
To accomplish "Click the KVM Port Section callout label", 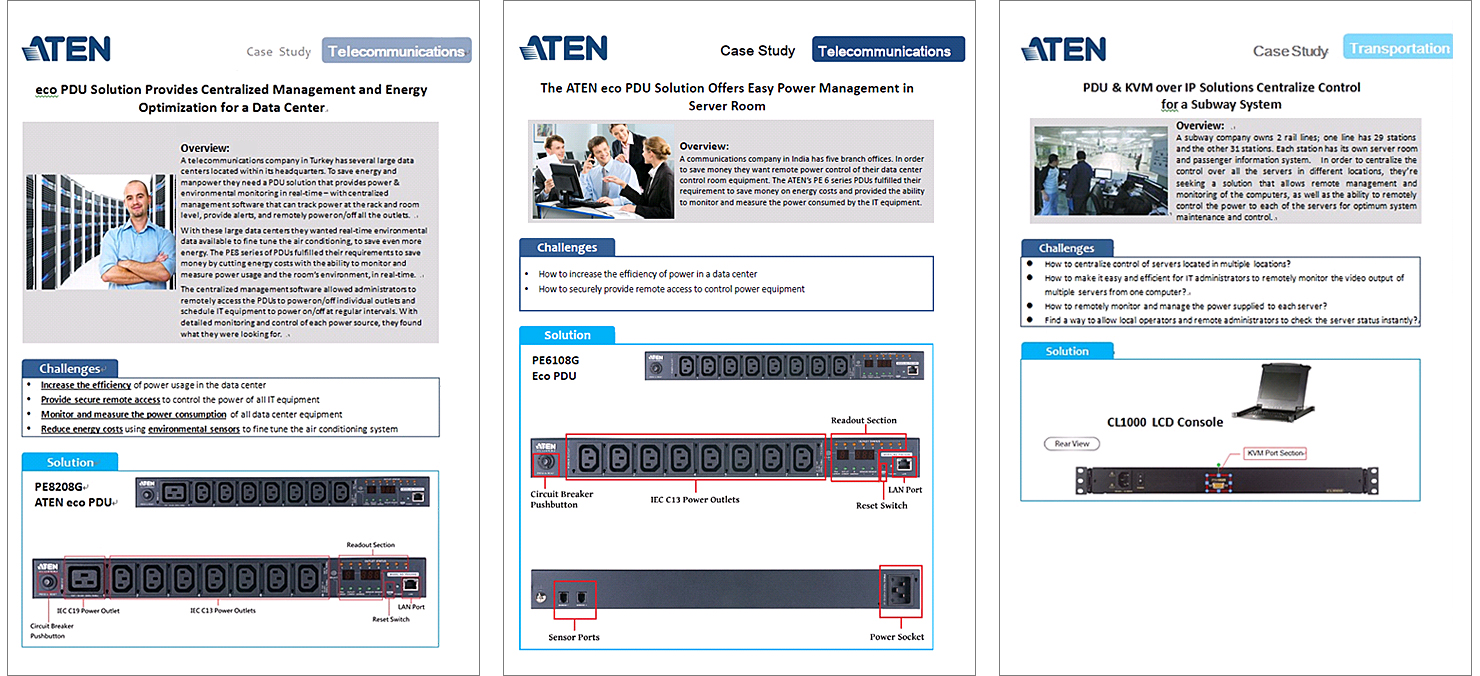I will click(1275, 453).
